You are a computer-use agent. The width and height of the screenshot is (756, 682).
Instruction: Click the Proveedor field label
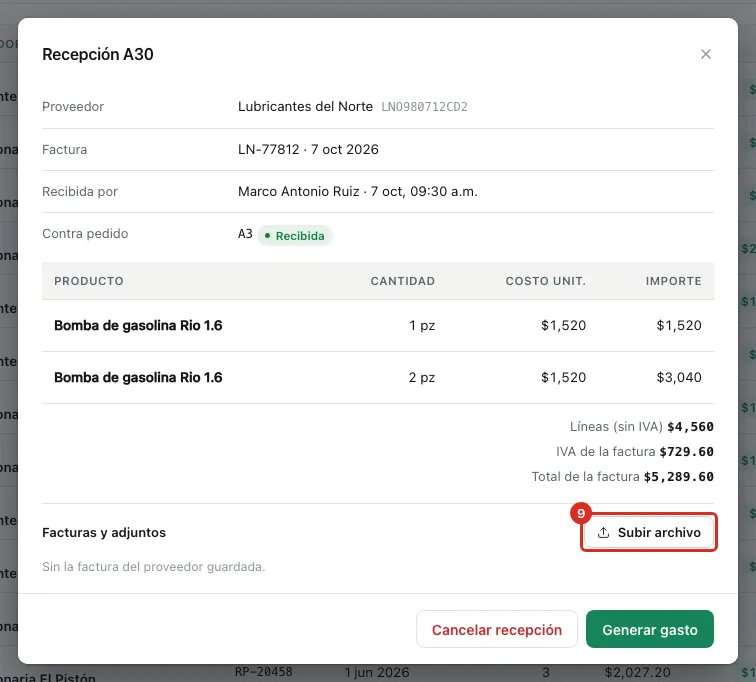(73, 107)
